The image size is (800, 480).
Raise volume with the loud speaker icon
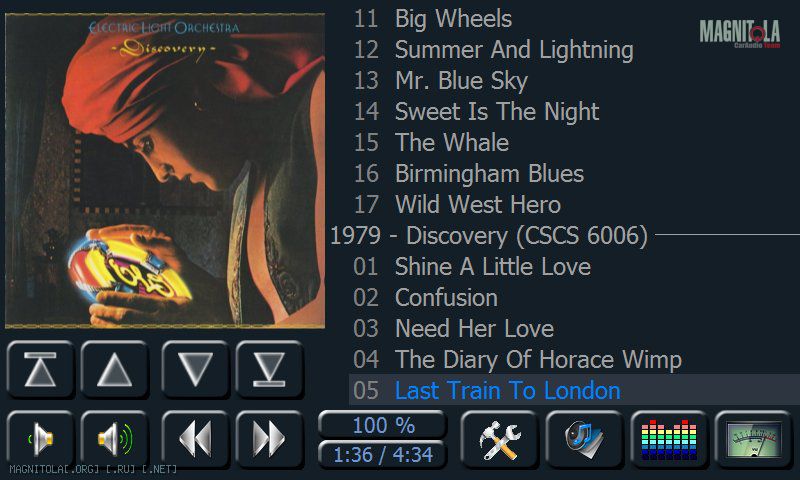tap(115, 439)
